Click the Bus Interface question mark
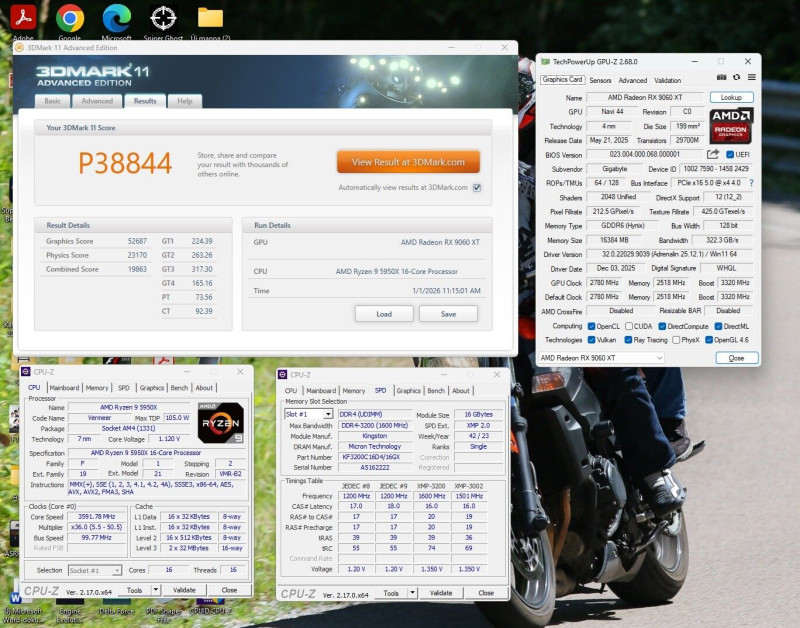The height and width of the screenshot is (628, 800). [x=752, y=183]
